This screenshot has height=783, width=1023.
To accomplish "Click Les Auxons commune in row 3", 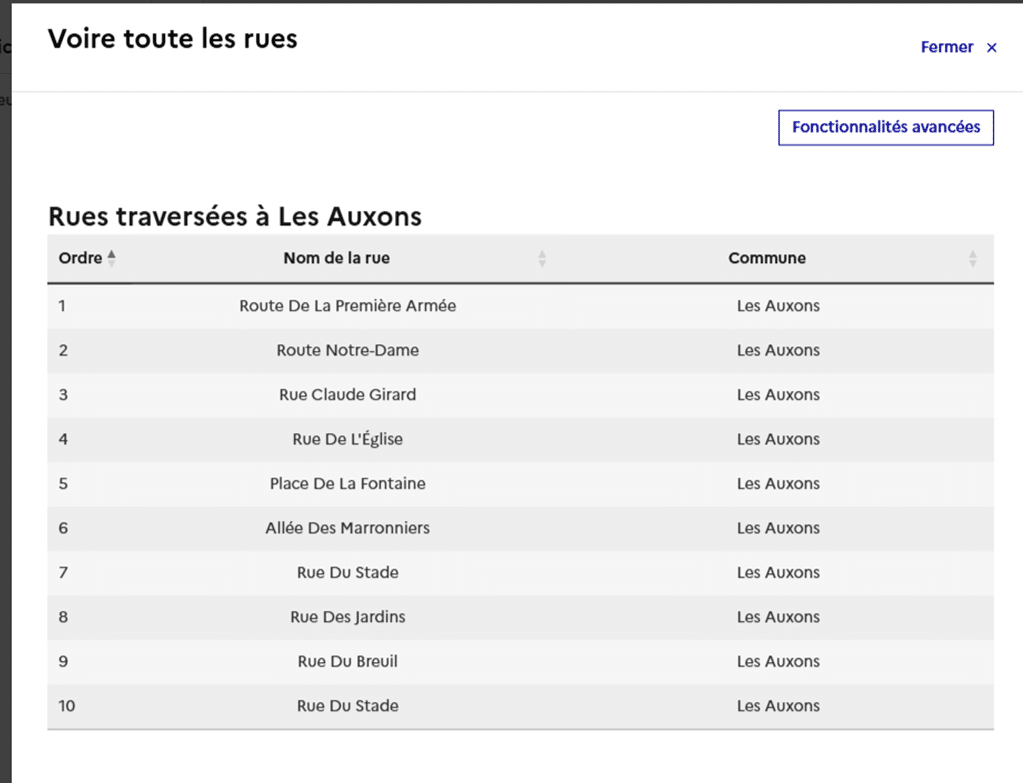I will [778, 395].
